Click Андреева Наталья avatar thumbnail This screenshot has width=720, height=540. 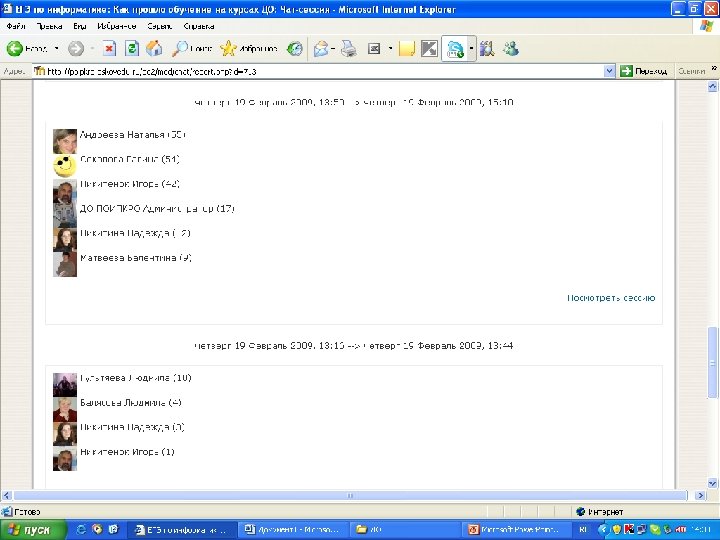[65, 141]
